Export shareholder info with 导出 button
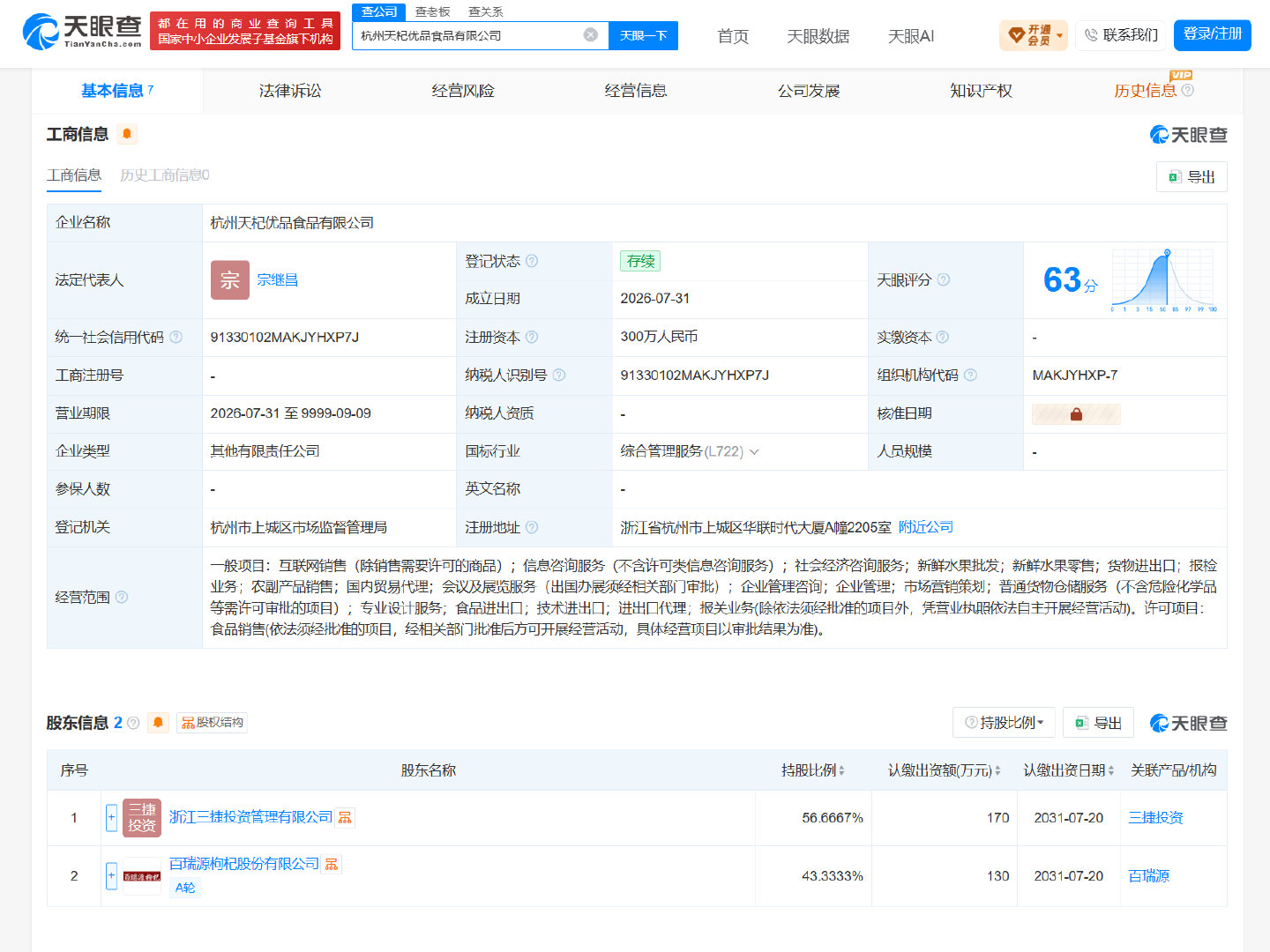Image resolution: width=1270 pixels, height=952 pixels. [1098, 723]
